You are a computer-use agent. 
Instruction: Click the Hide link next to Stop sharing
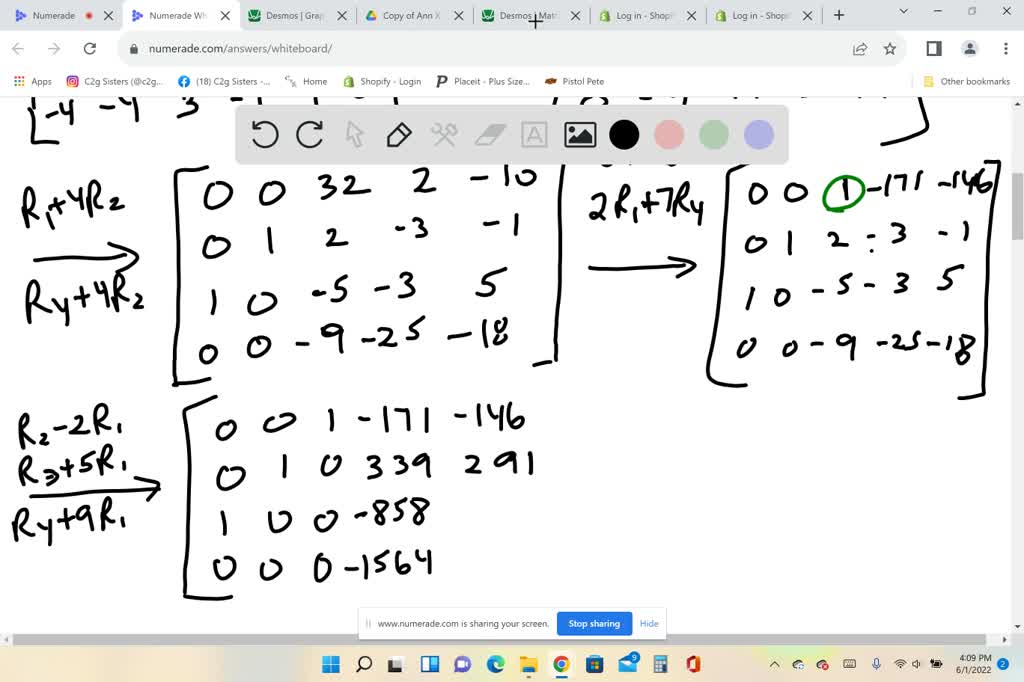pos(648,623)
